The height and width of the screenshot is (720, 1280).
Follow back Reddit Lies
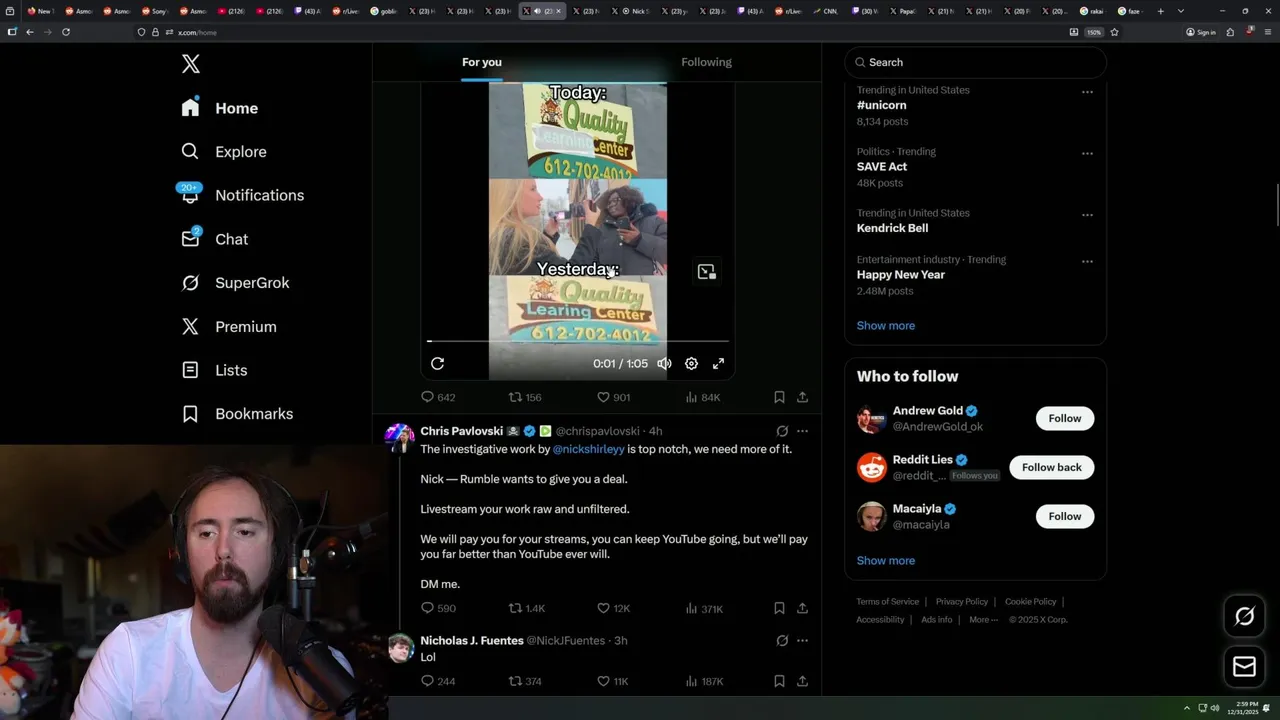pos(1051,467)
